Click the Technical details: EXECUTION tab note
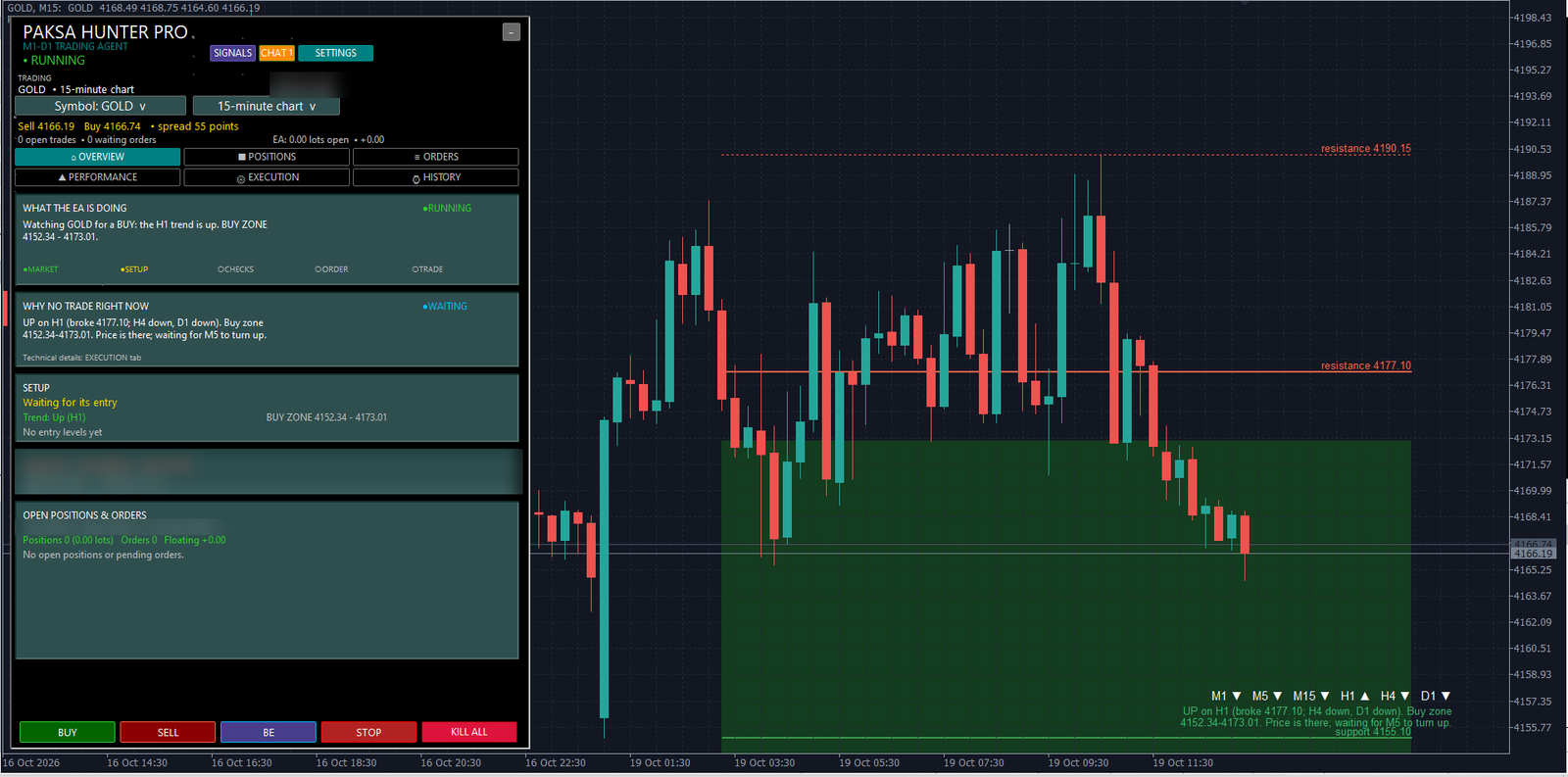 tap(81, 358)
